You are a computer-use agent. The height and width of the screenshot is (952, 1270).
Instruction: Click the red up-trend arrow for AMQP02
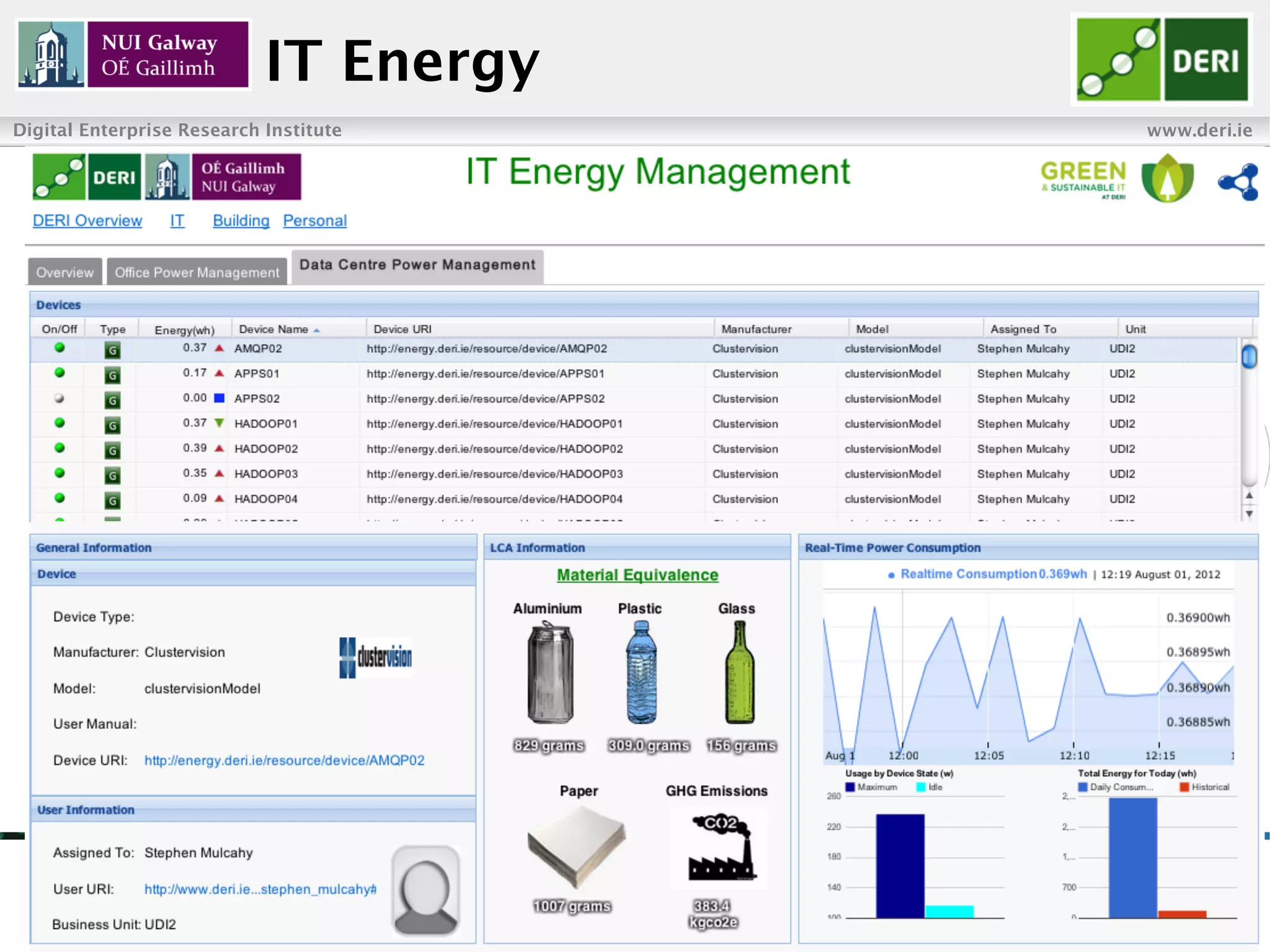point(219,348)
